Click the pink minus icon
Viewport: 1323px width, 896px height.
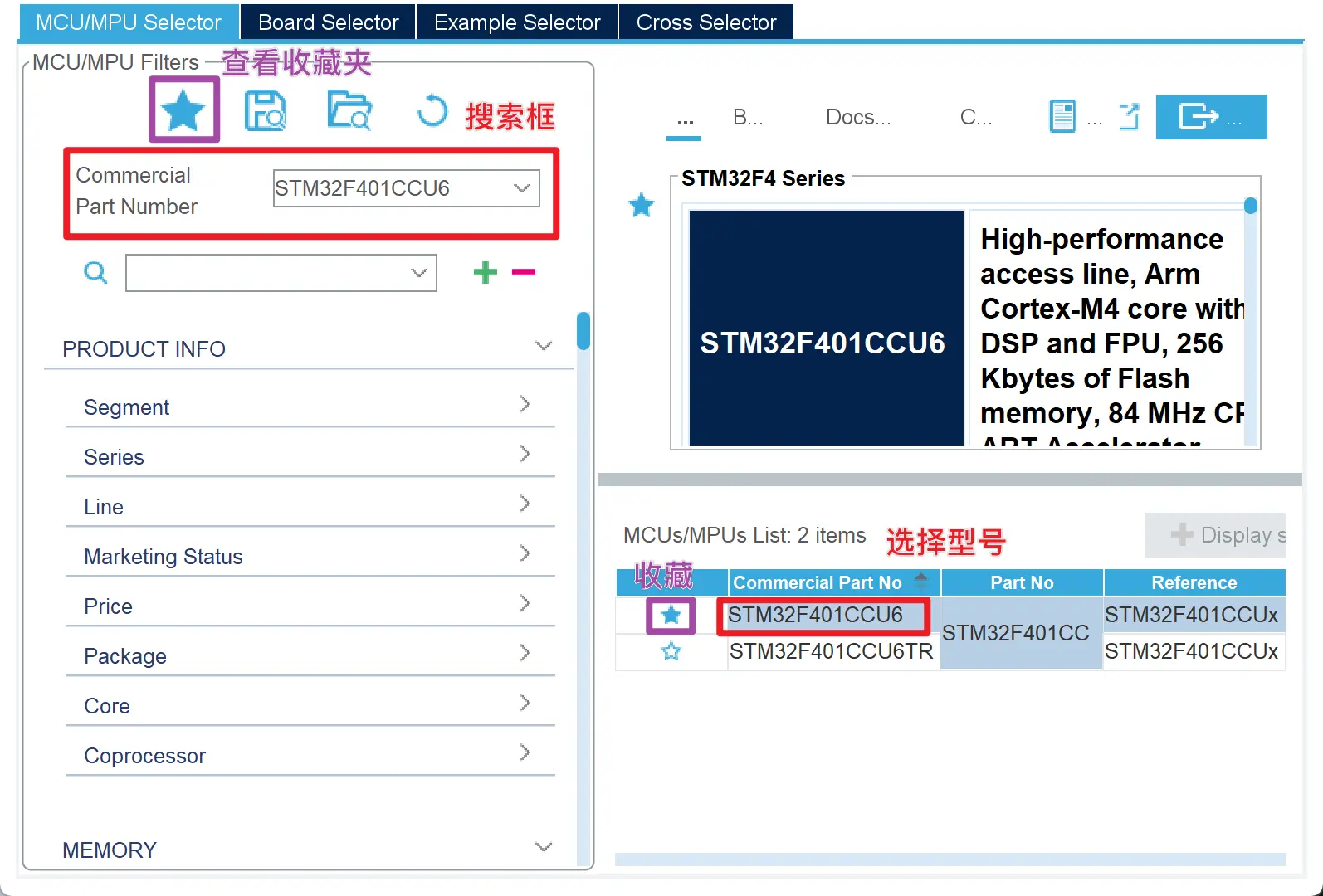(524, 272)
